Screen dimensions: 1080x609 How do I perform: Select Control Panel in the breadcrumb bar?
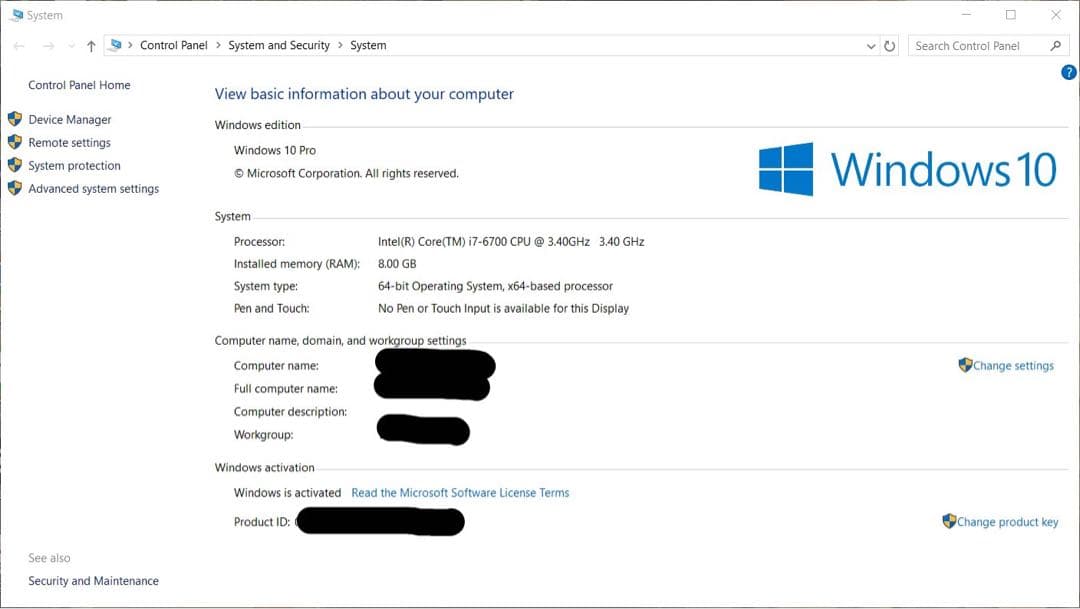pyautogui.click(x=174, y=45)
